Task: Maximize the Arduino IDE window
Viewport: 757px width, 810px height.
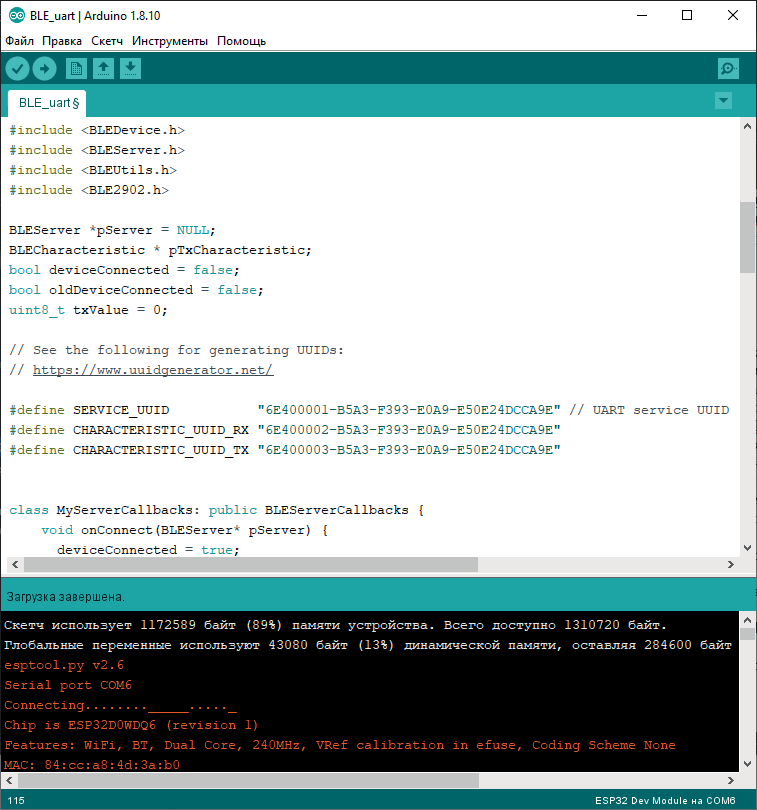Action: (686, 15)
